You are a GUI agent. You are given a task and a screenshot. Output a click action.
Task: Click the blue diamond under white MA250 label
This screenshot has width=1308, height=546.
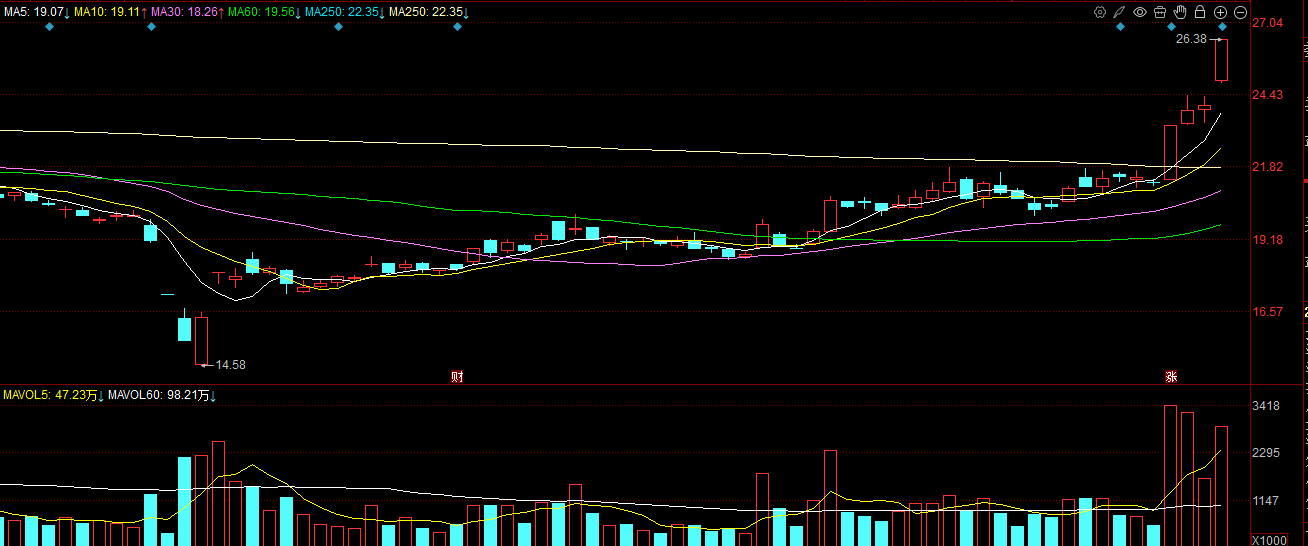coord(457,26)
